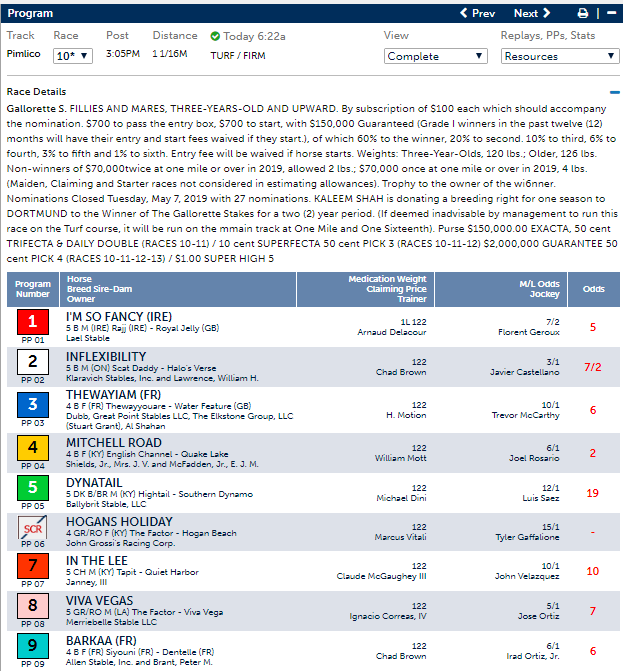
Task: Open the Race number dropdown
Action: [73, 56]
